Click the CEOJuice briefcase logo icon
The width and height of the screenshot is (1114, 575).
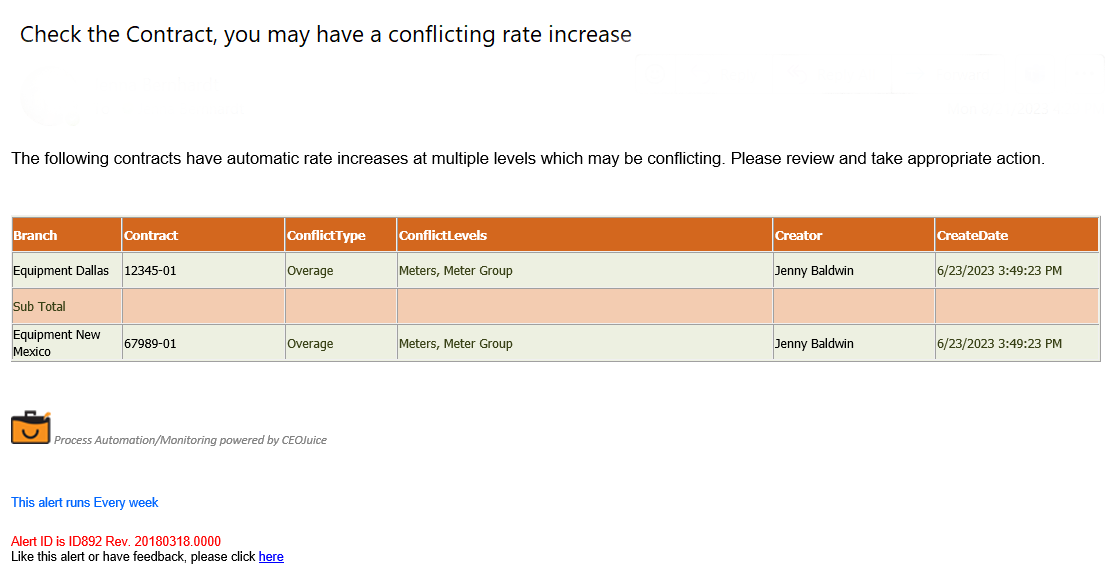(x=30, y=427)
